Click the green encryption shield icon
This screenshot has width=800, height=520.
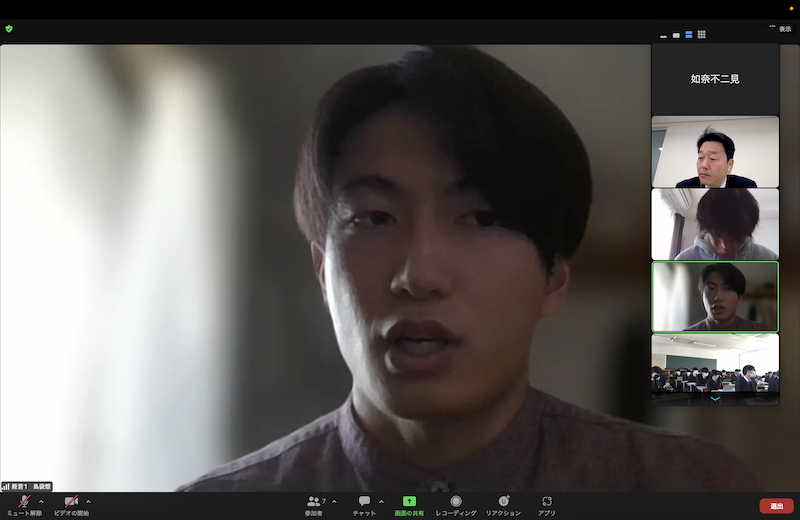9,29
